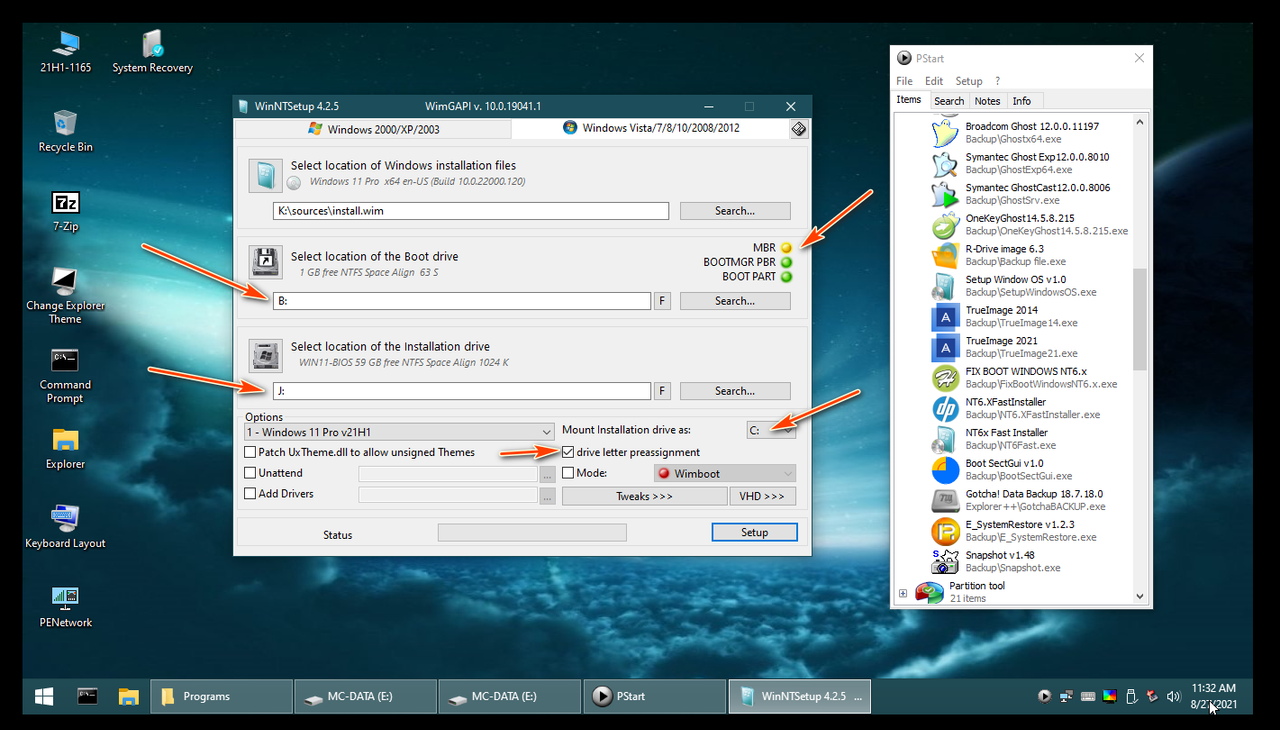The image size is (1280, 730).
Task: Click Snapshot v1.48 icon in PStart
Action: tap(945, 562)
